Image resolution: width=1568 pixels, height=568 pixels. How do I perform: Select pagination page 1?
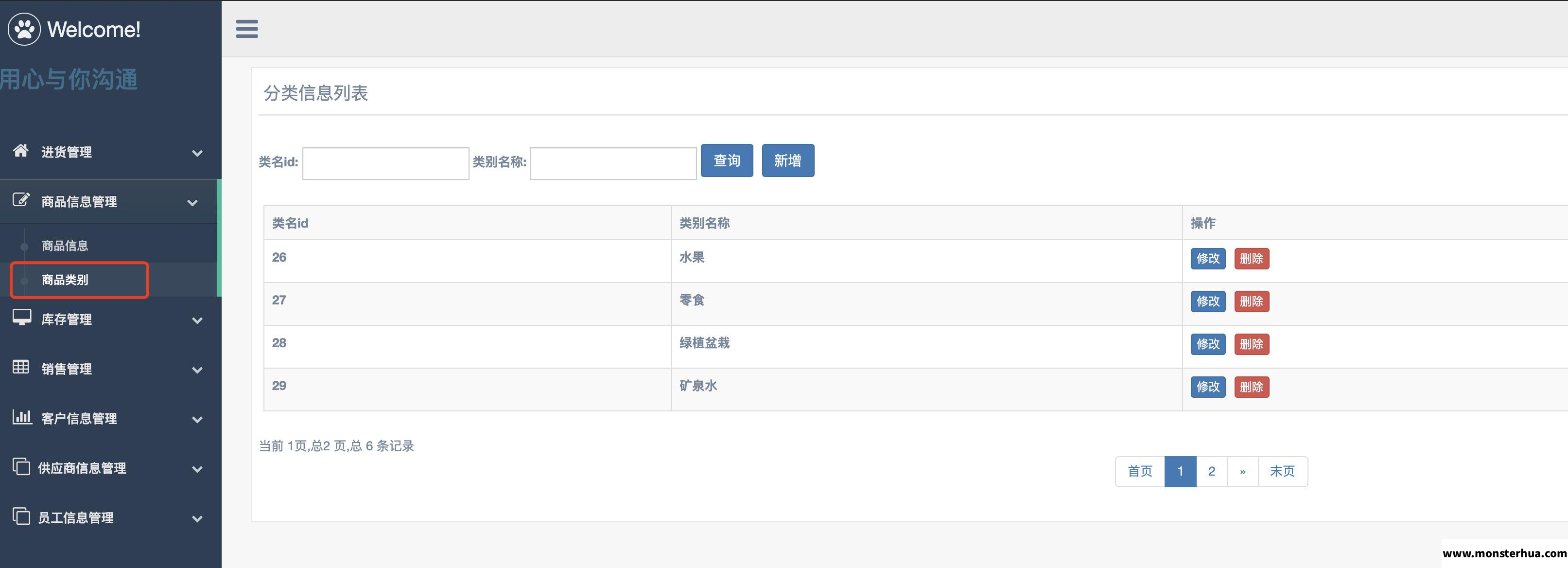1180,472
